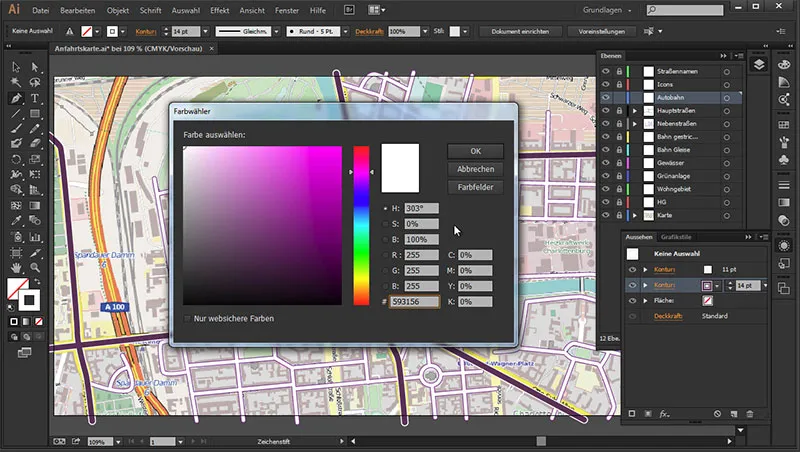
Task: Click Dokument einrichten button
Action: tap(520, 31)
